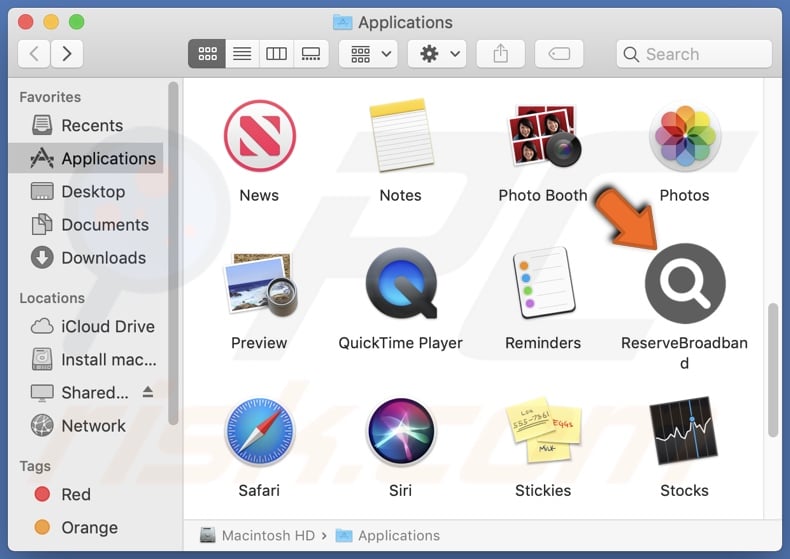Select the Photo Booth app icon
The width and height of the screenshot is (790, 559).
[543, 136]
